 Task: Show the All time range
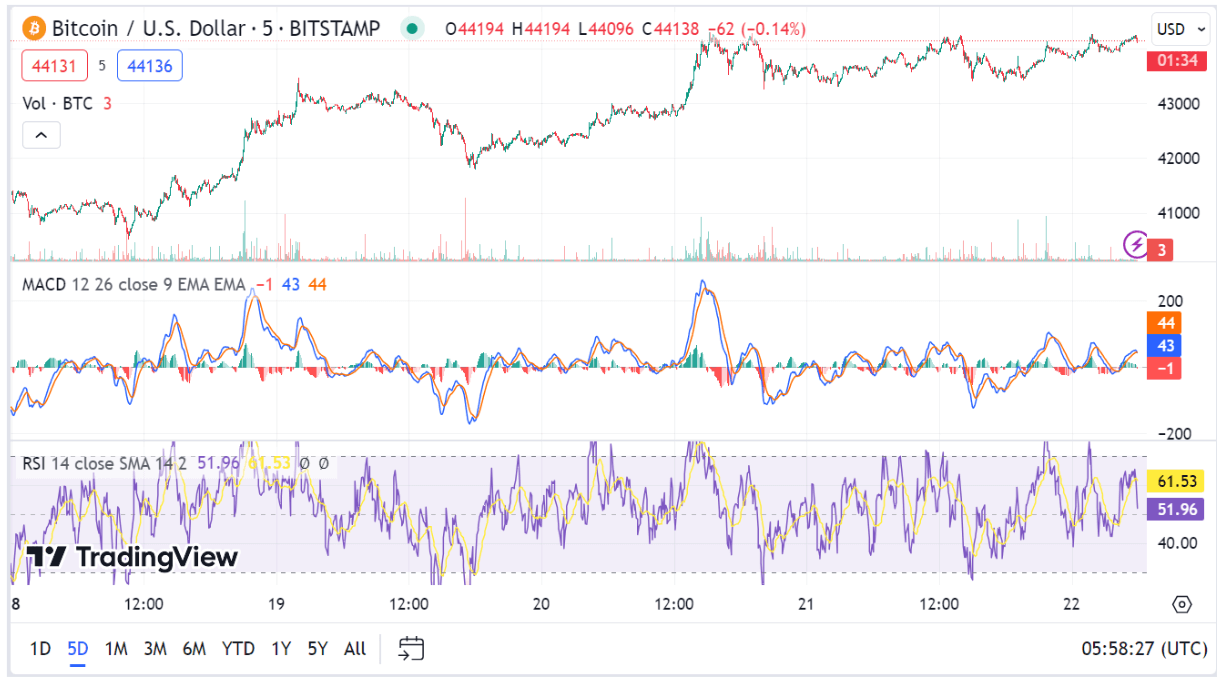tap(354, 648)
